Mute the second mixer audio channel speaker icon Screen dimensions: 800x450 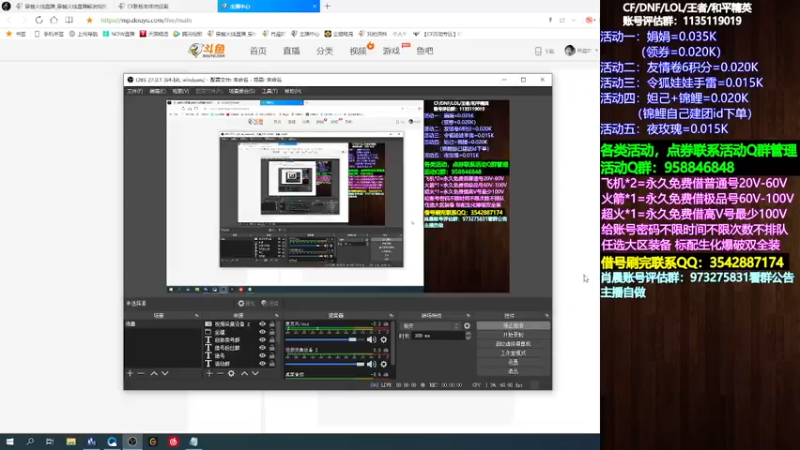tap(371, 364)
